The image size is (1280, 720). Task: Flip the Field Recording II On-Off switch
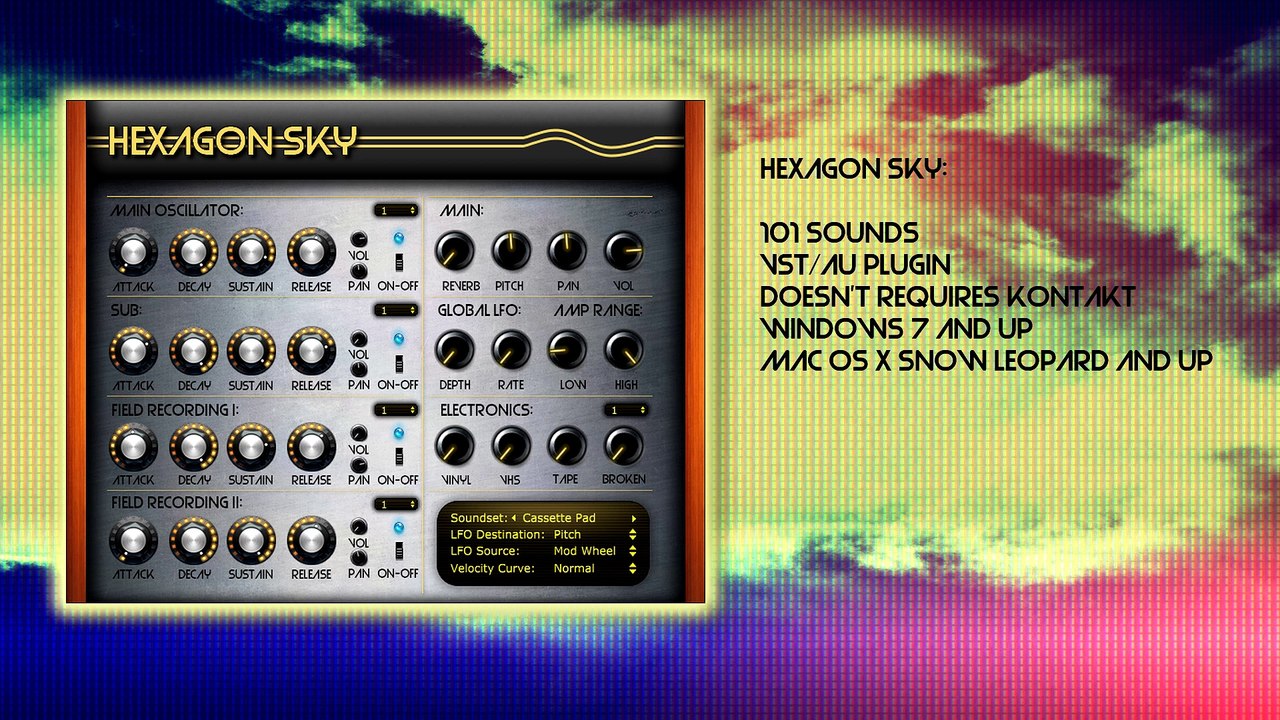tap(398, 552)
